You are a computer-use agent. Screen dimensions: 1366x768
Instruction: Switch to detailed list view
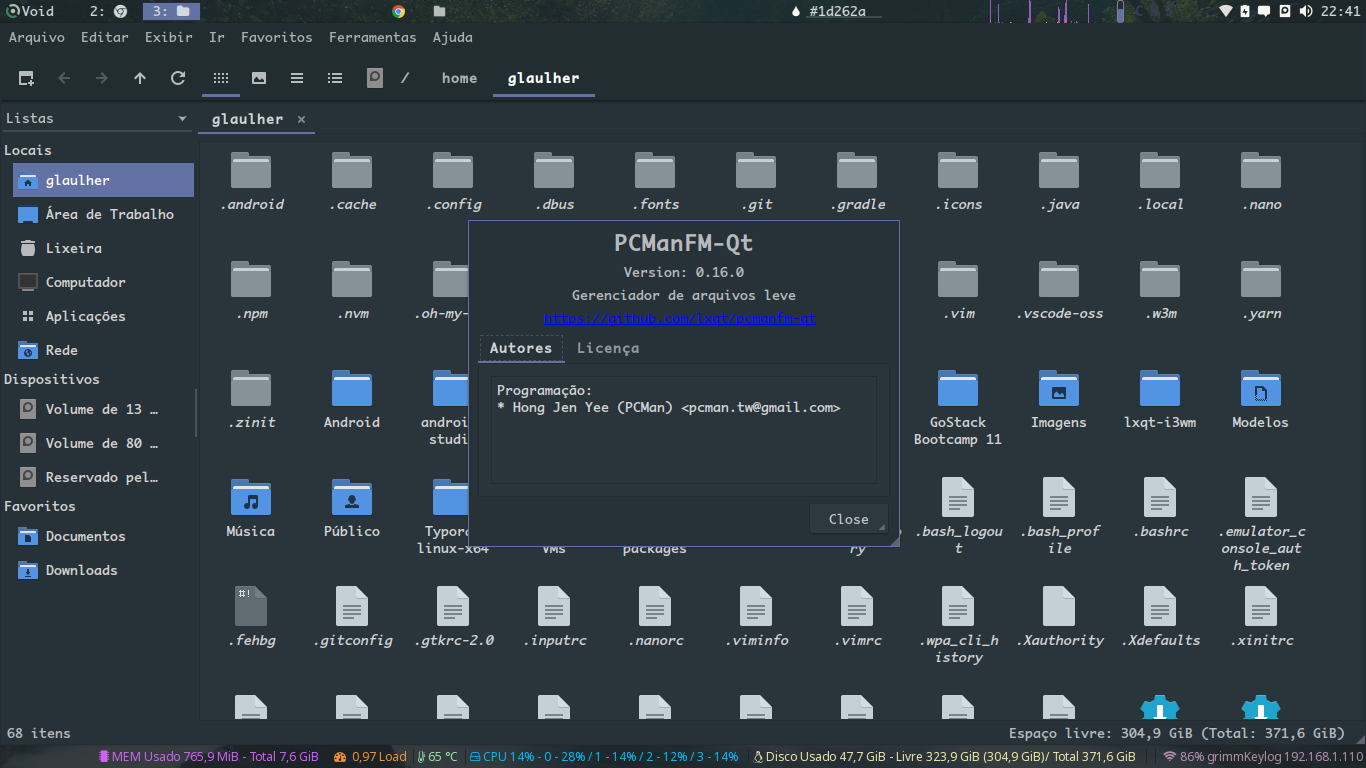point(335,78)
